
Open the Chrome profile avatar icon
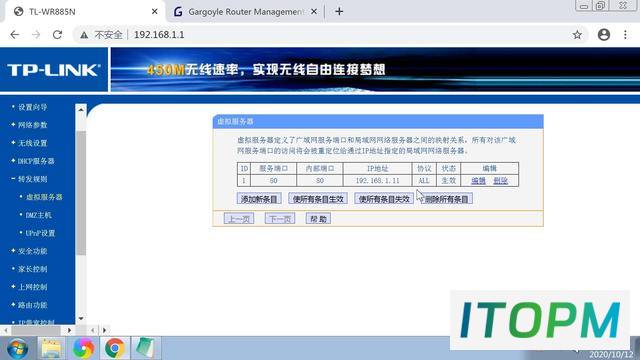tap(604, 35)
